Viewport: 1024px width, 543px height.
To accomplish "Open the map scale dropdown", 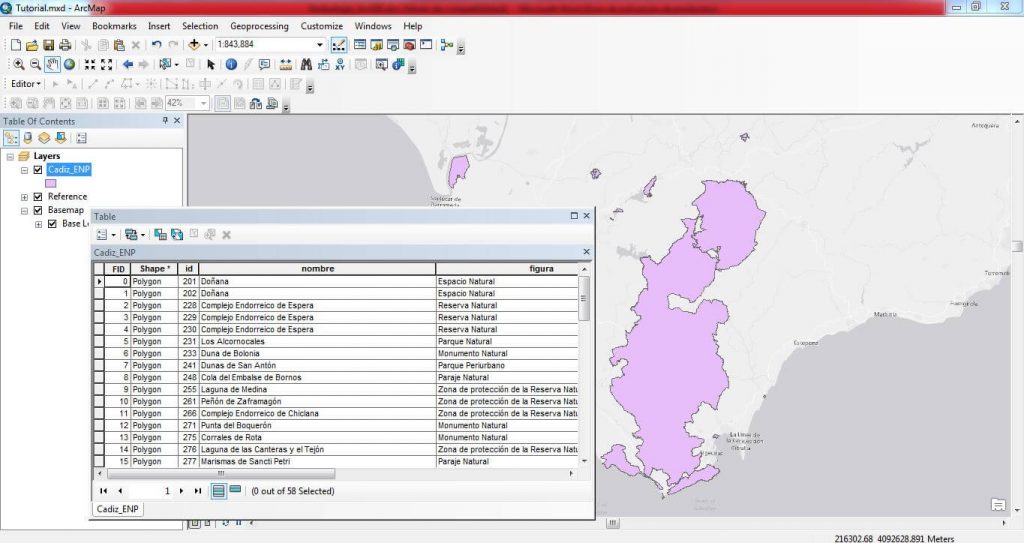I will pos(320,45).
